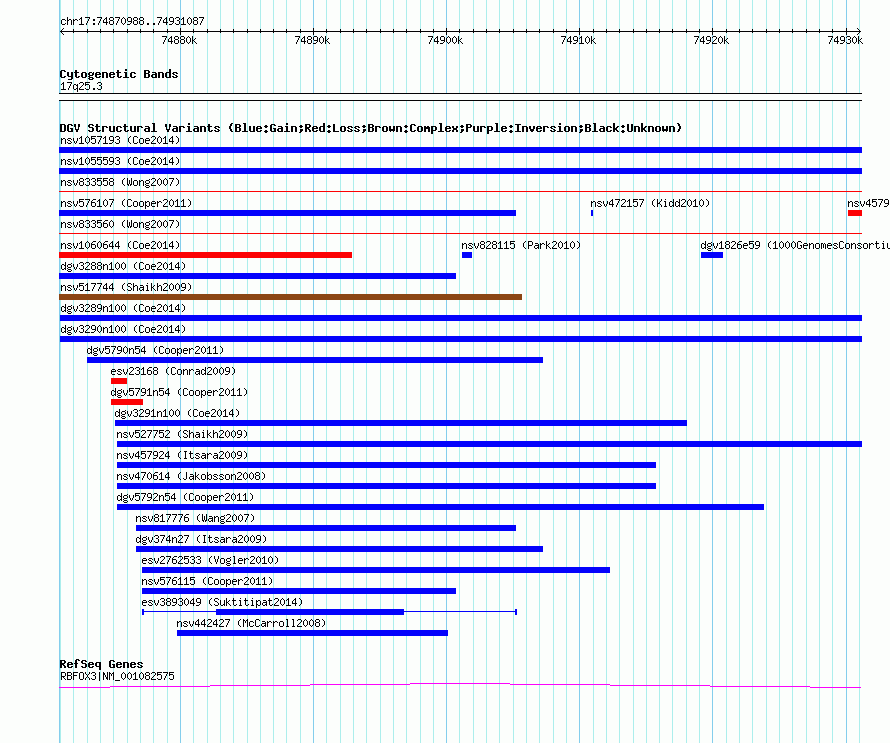
Task: Click the nsv470614 (Jakobsson2008) variant label
Action: pyautogui.click(x=191, y=476)
